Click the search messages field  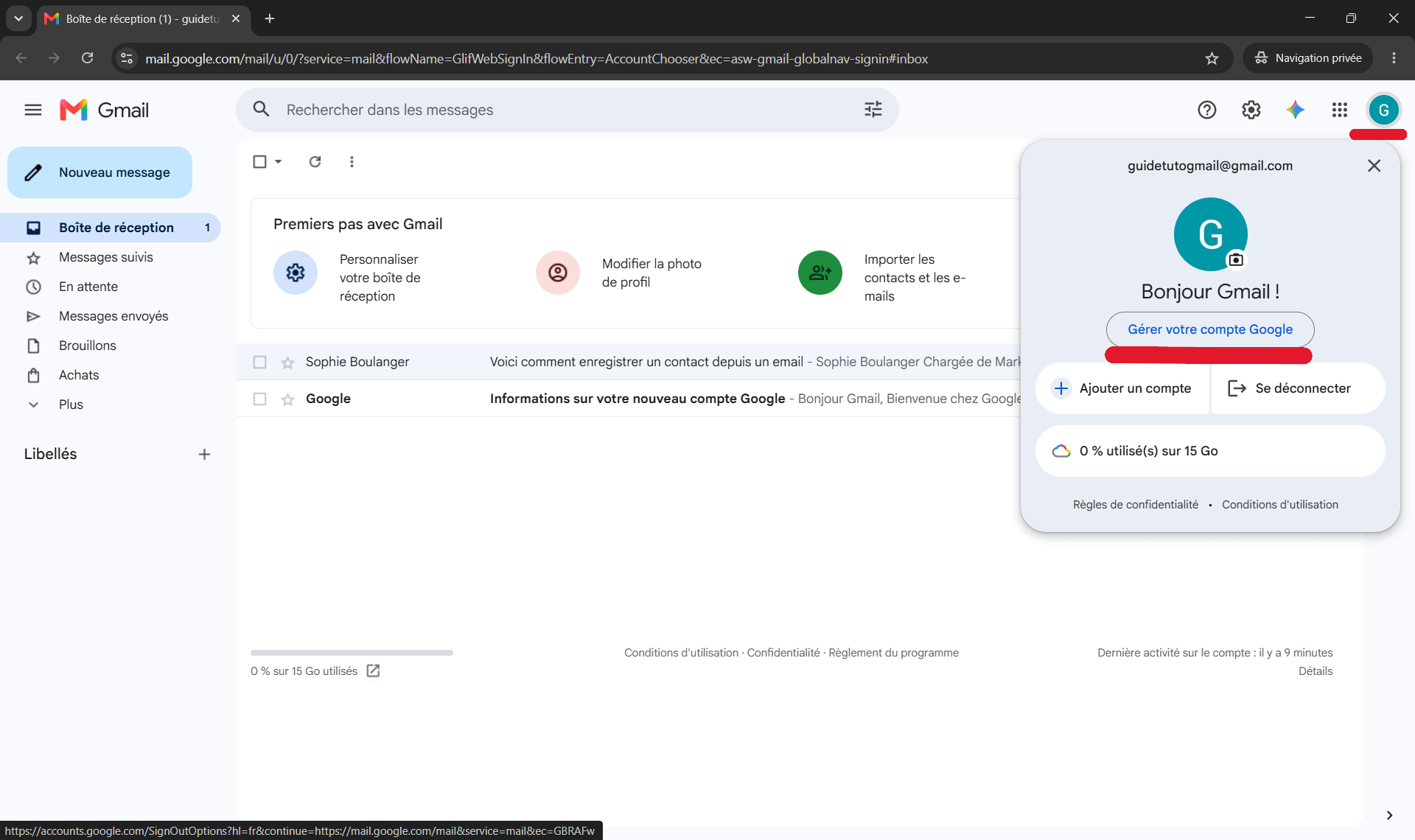tap(567, 110)
